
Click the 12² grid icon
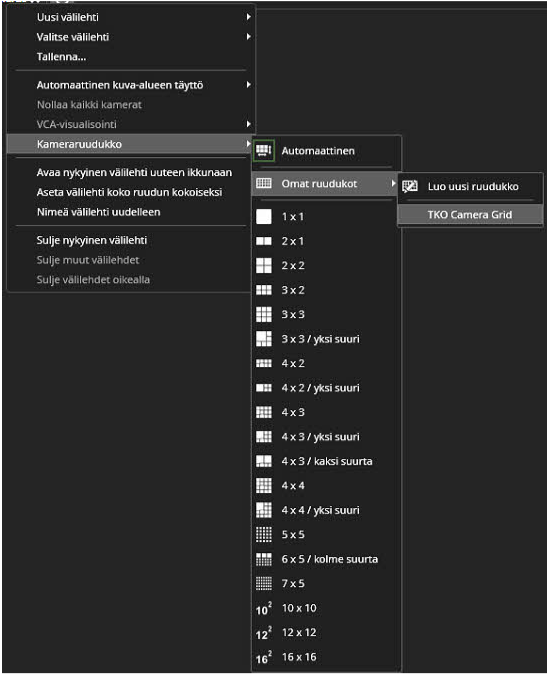click(264, 633)
